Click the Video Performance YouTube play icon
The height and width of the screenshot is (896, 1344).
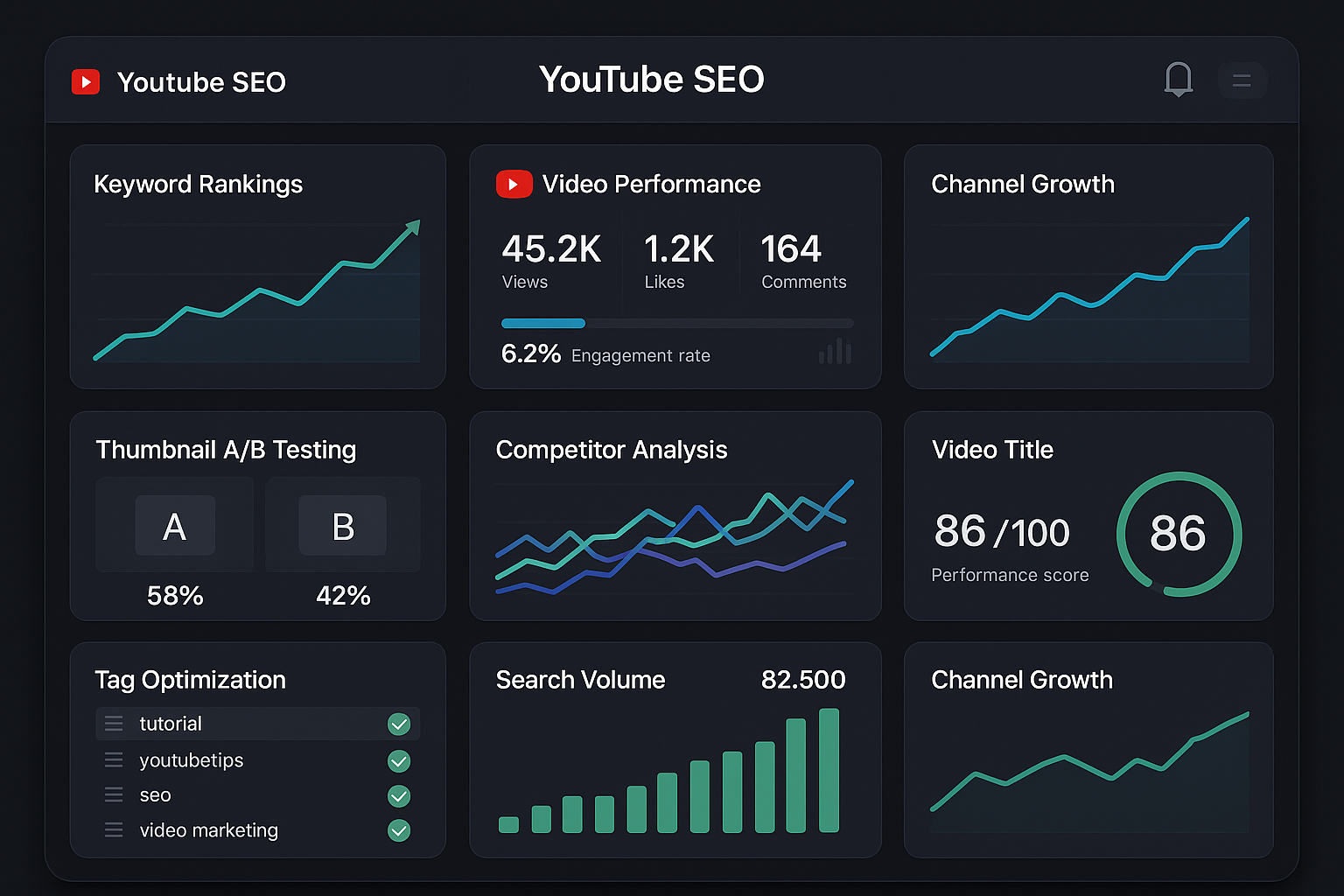coord(514,184)
